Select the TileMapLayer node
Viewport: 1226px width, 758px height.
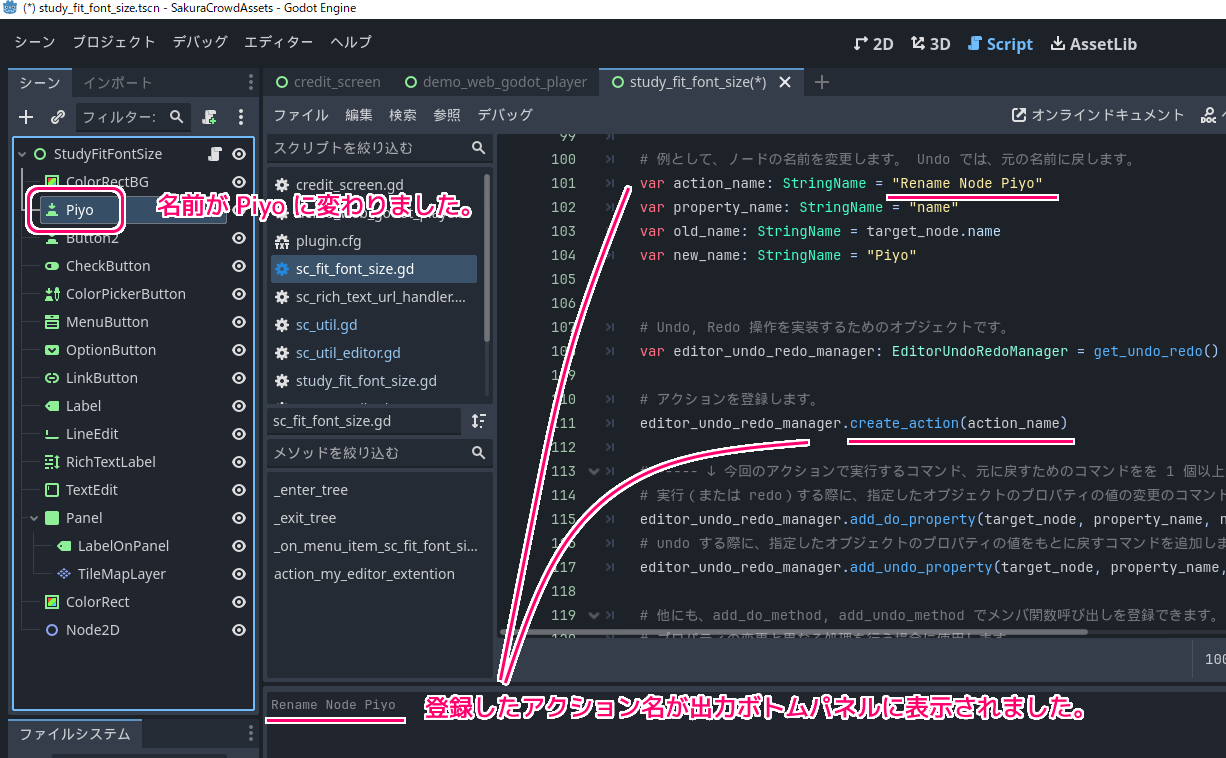(122, 574)
